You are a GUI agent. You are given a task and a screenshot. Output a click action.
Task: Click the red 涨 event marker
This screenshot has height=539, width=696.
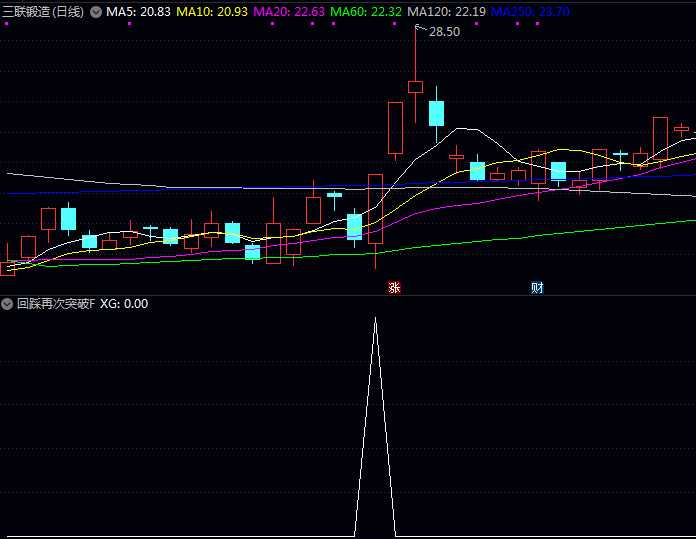coord(394,288)
